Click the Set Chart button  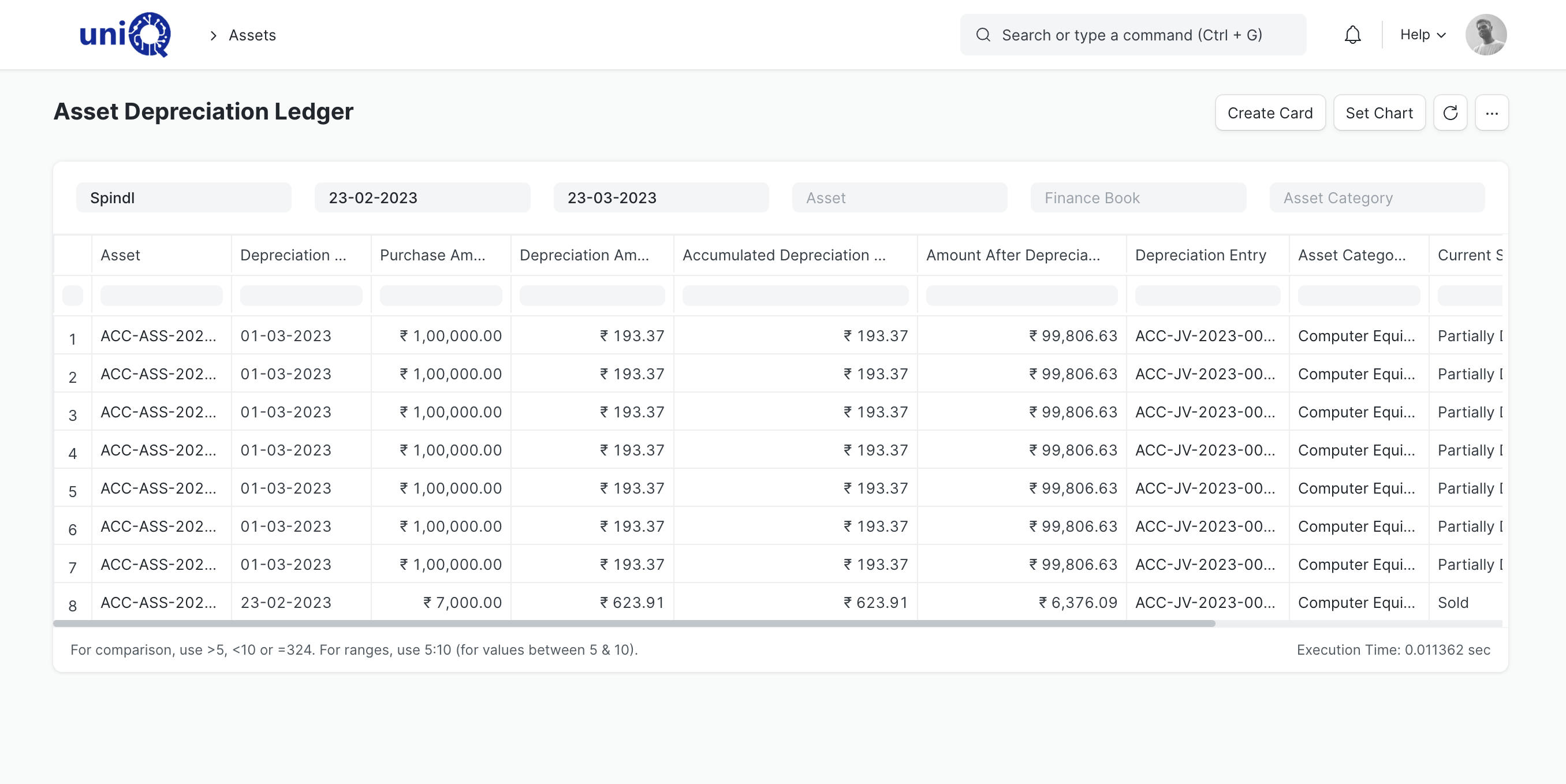tap(1379, 113)
